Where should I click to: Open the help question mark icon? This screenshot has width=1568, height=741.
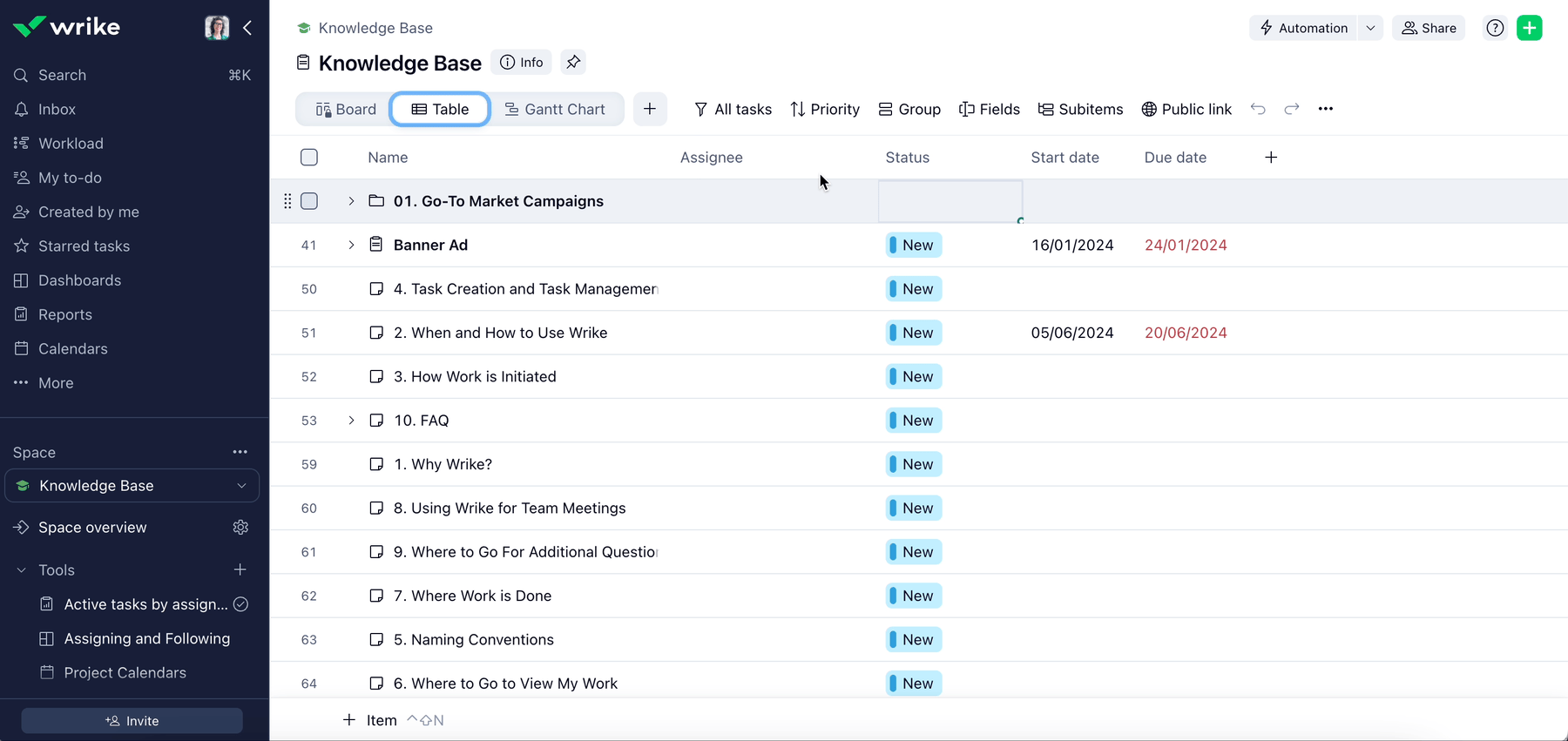pos(1495,28)
